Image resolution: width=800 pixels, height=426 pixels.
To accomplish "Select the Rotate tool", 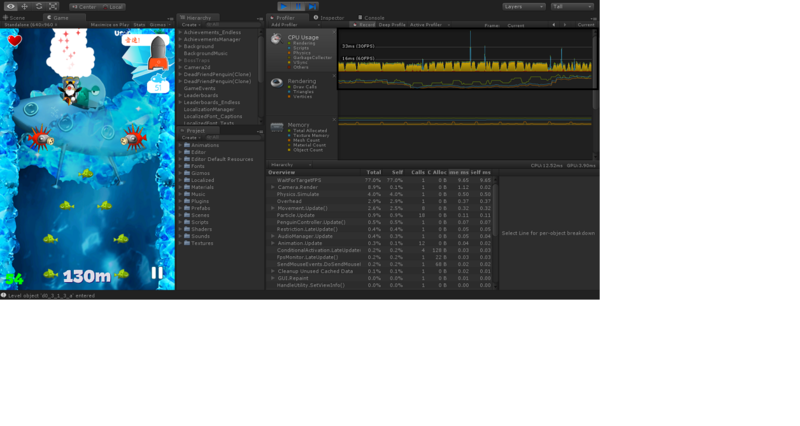I will (x=39, y=7).
